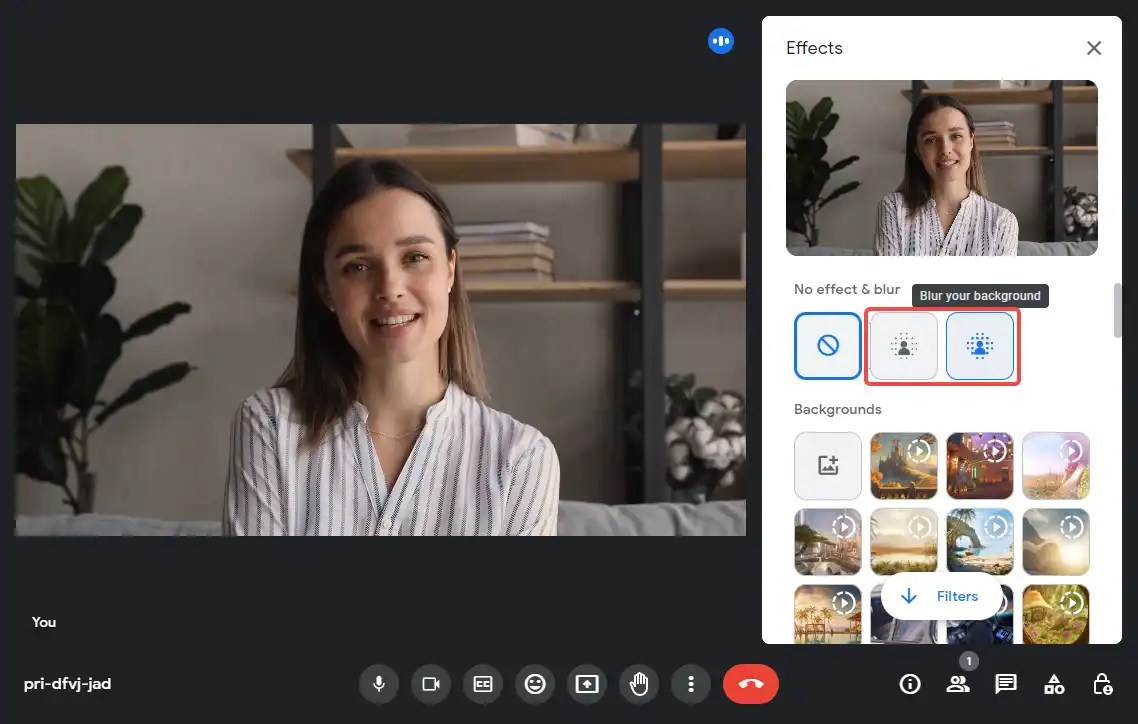Enable full background blur
The image size is (1138, 724).
click(979, 345)
